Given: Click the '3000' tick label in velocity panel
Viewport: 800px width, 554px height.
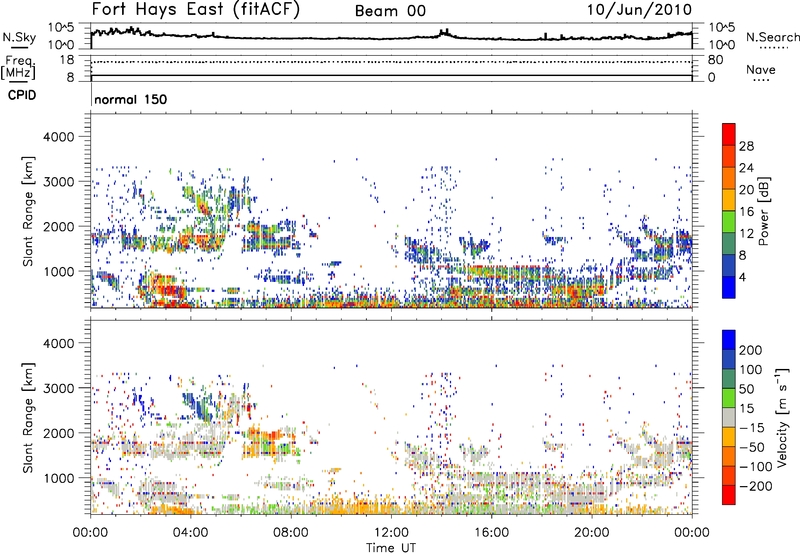Looking at the screenshot, I should (x=58, y=388).
